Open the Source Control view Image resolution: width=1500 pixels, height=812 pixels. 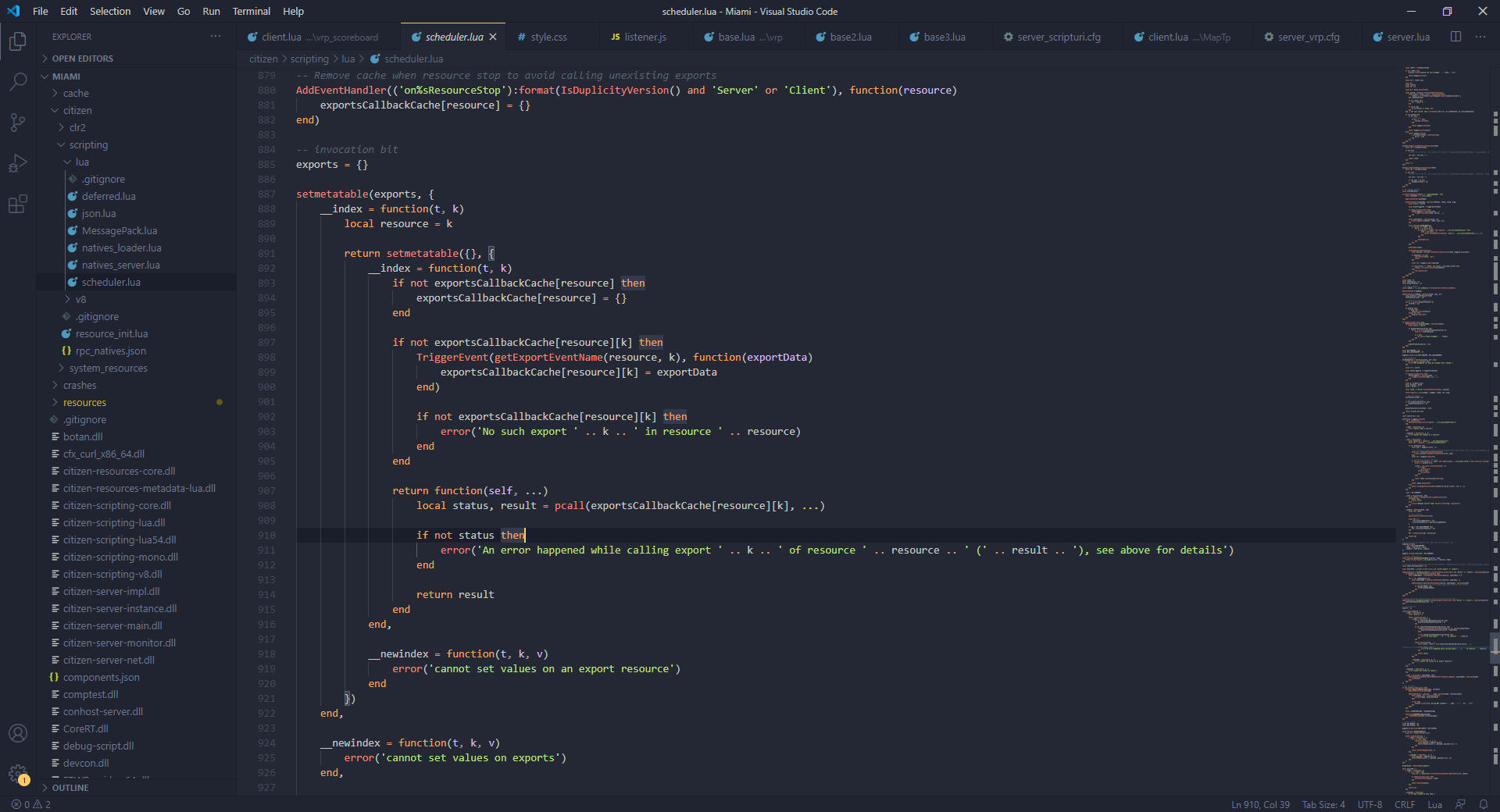coord(17,123)
